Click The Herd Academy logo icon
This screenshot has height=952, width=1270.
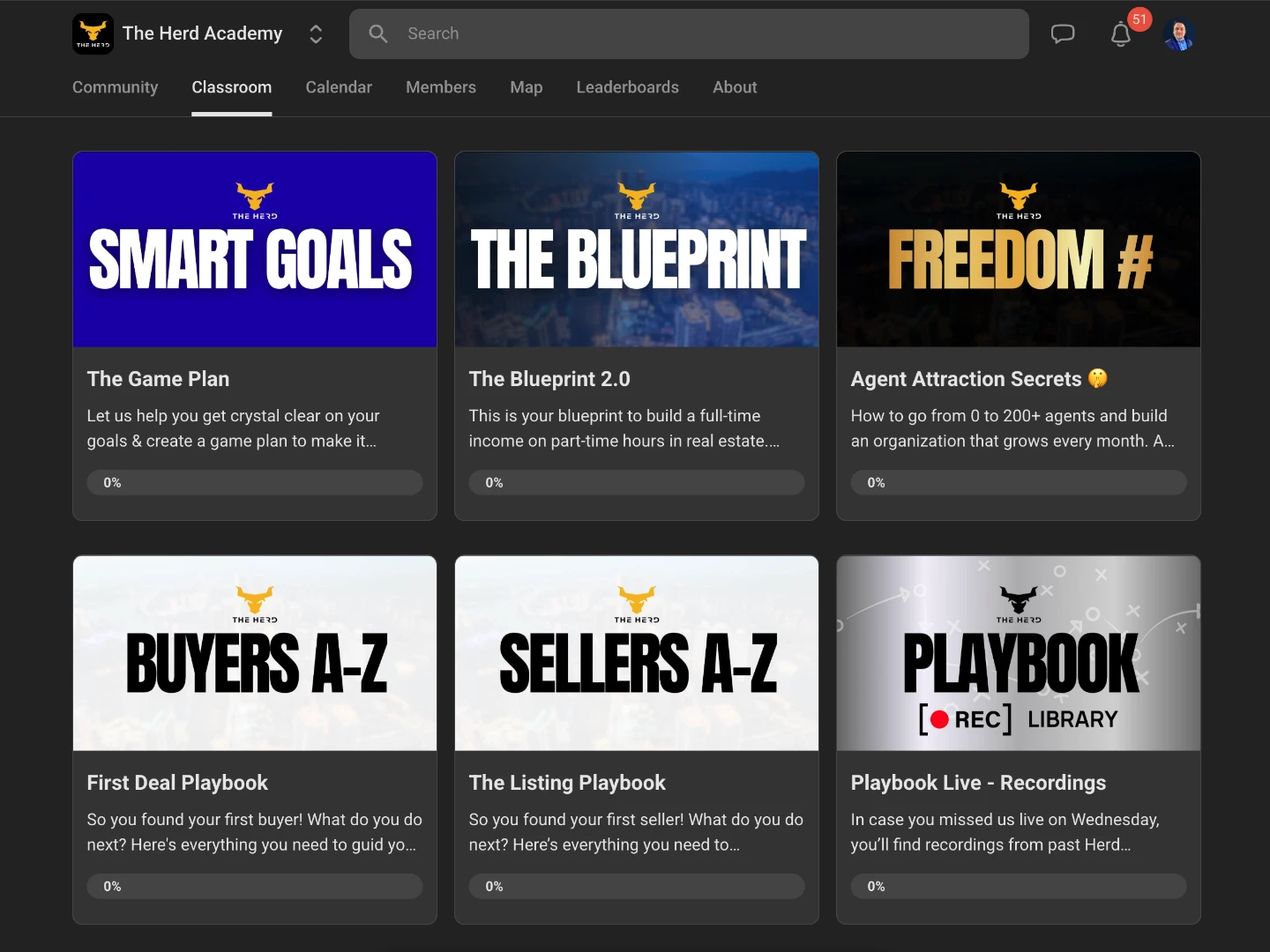(93, 33)
